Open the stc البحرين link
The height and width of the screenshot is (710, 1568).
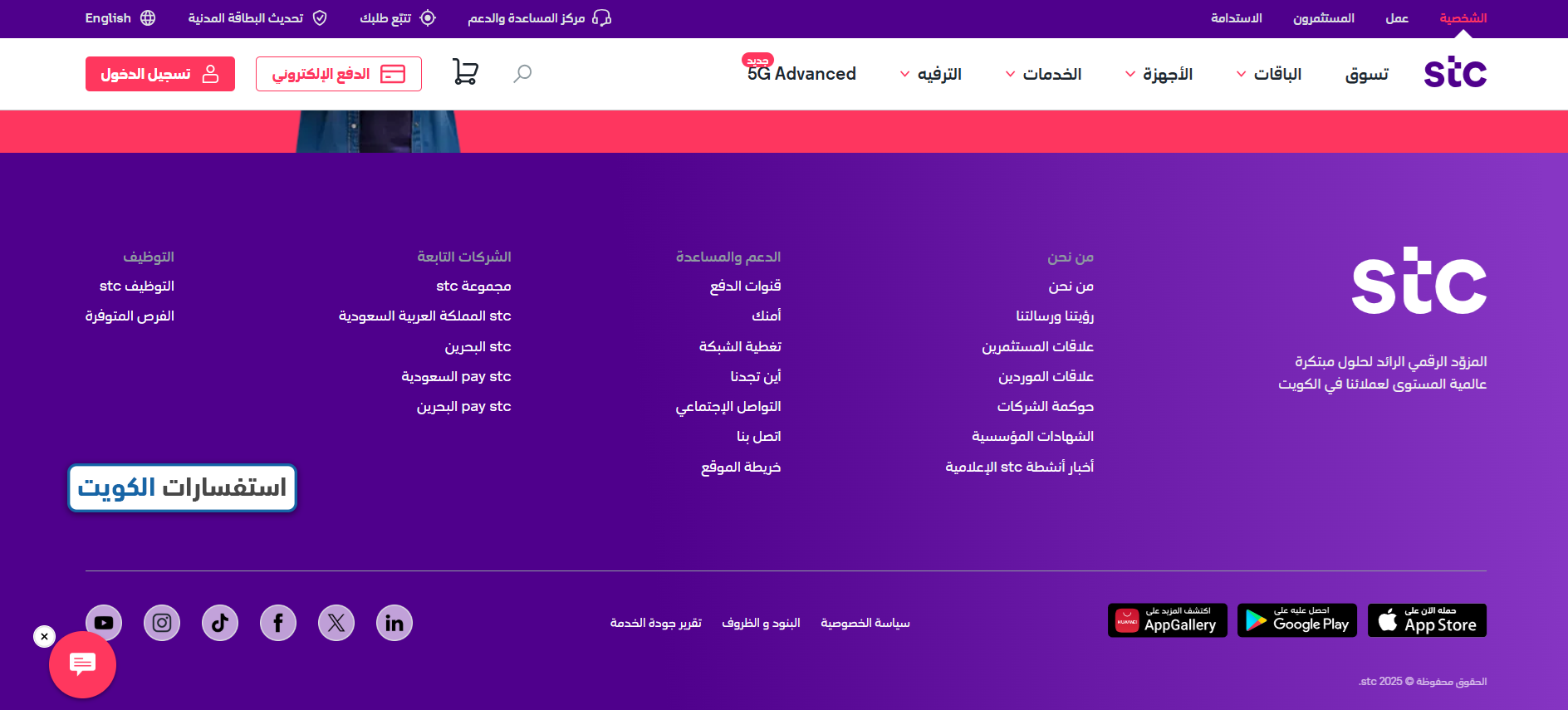[x=478, y=346]
